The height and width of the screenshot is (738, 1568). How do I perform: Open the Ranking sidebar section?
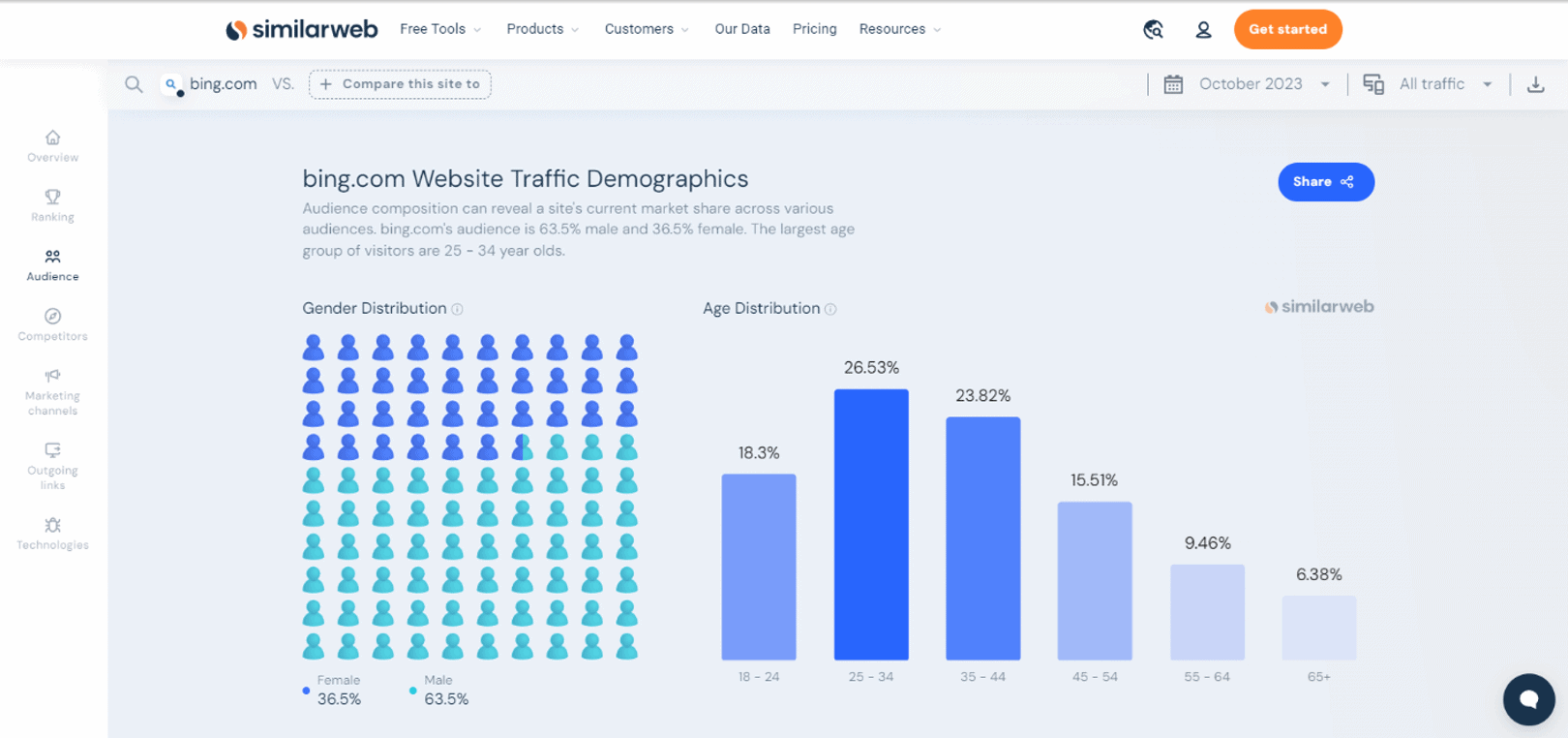53,205
